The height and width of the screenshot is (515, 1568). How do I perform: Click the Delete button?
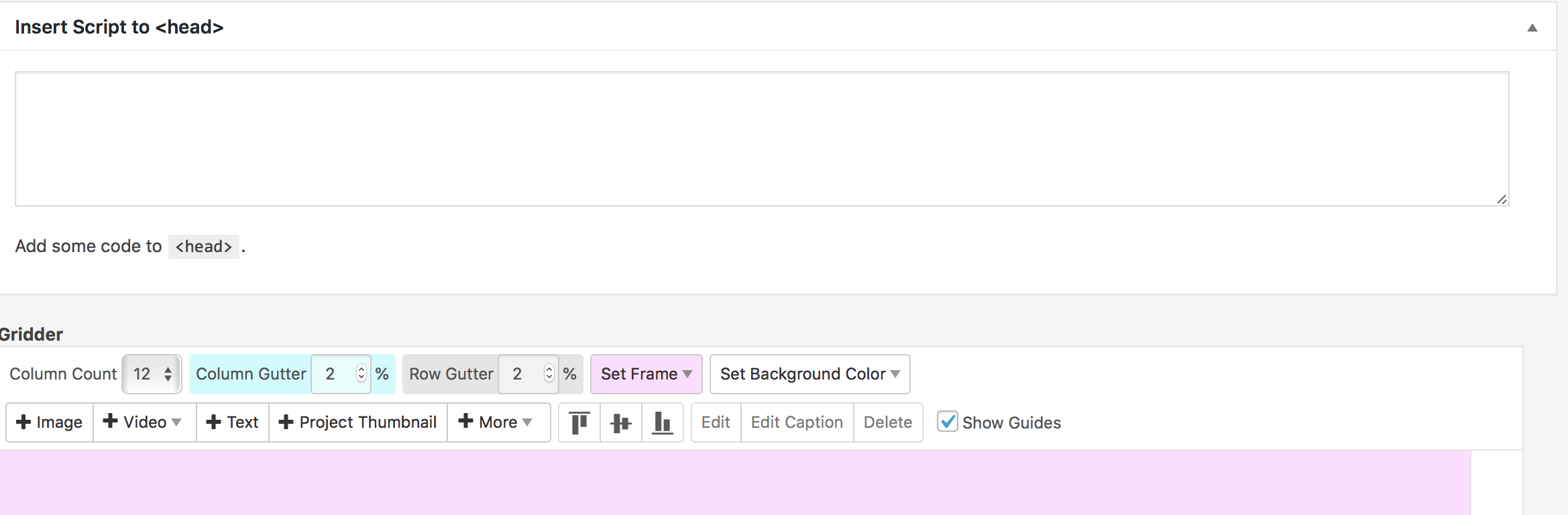[887, 422]
